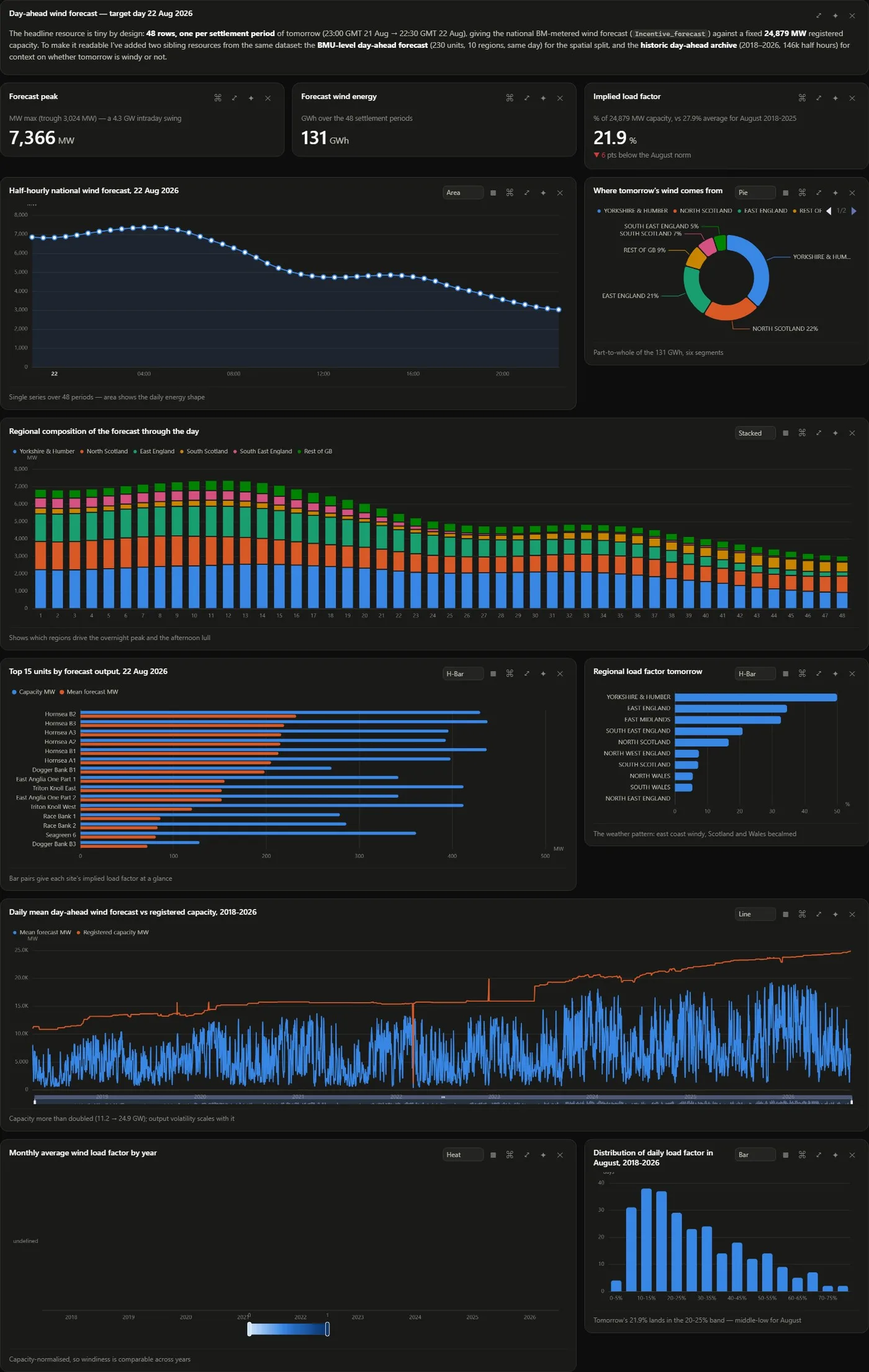
Task: Toggle Registered capacity MW legend in daily mean chart
Action: pos(112,932)
